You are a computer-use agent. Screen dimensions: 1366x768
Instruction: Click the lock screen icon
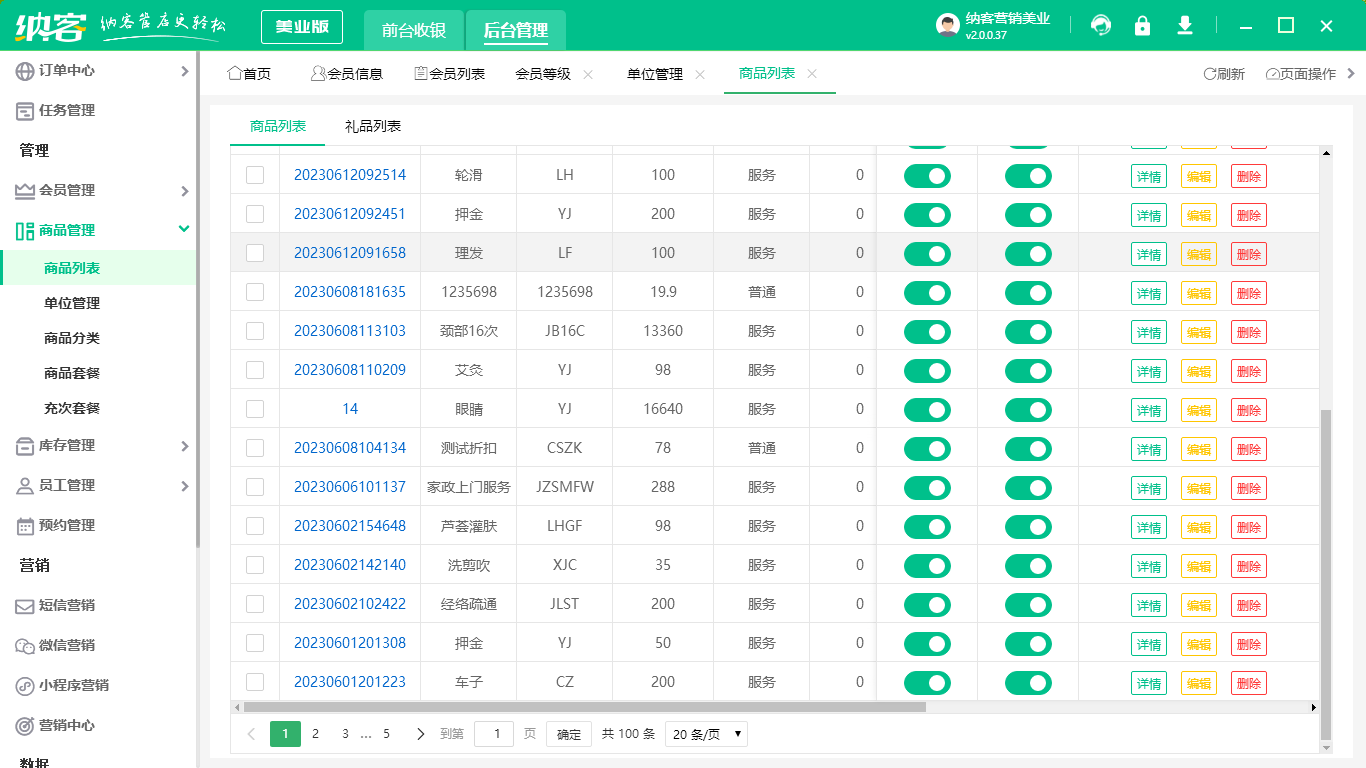point(1142,26)
